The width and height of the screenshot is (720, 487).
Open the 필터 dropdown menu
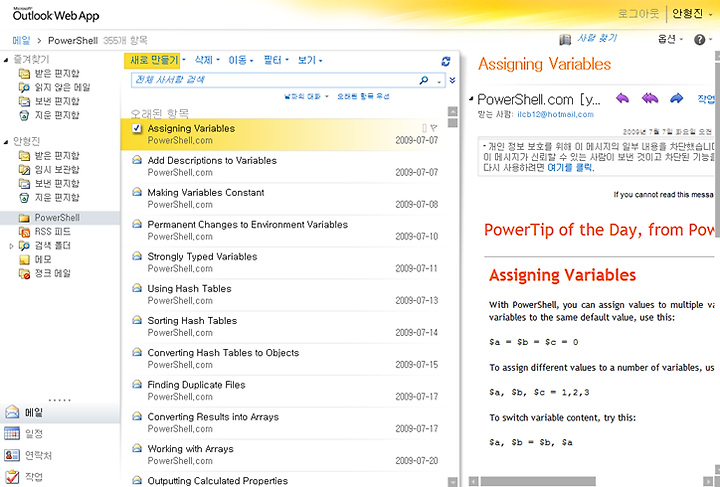pyautogui.click(x=276, y=60)
